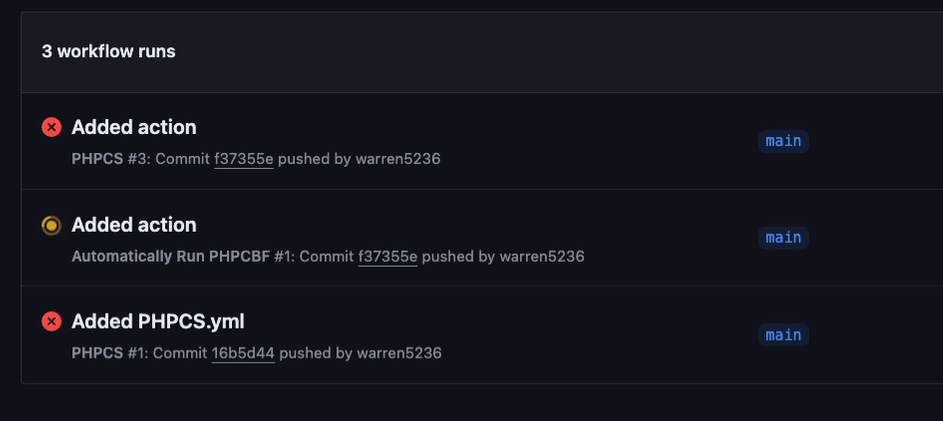View commit 16b5d44

243,353
